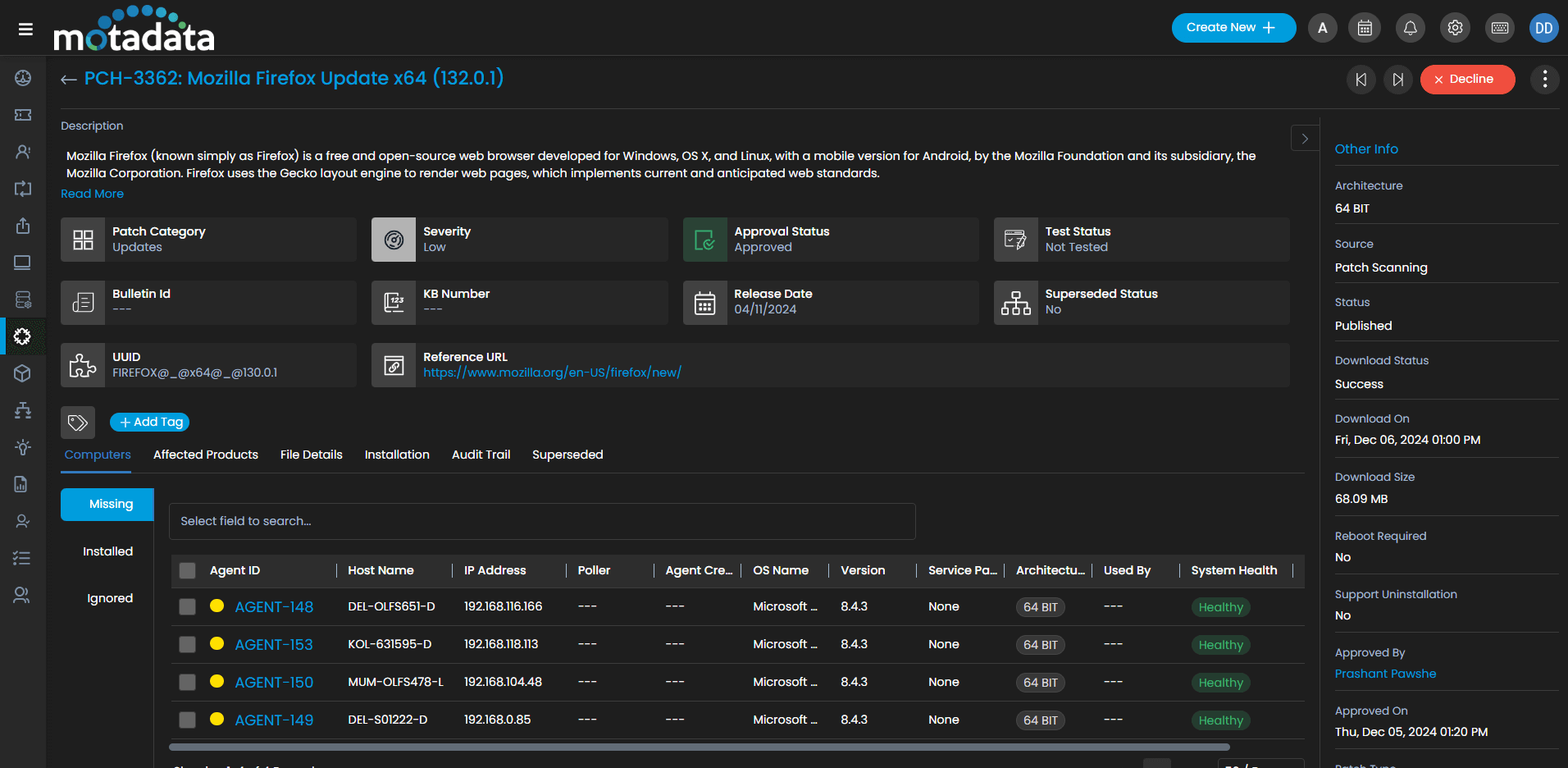This screenshot has width=1568, height=768.
Task: Open the DD user profile avatar
Action: click(1543, 28)
